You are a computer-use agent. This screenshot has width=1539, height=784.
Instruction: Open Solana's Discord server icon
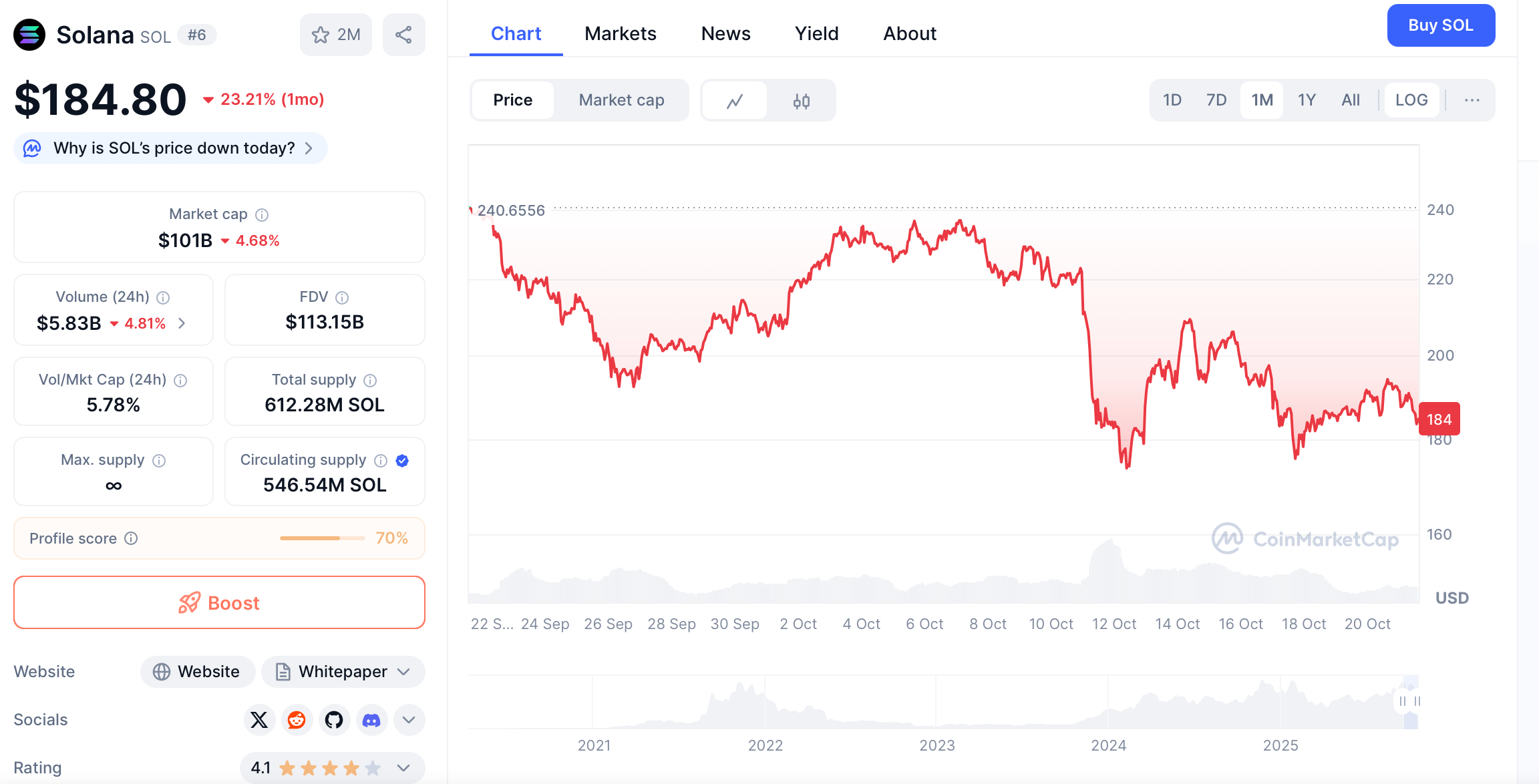click(372, 720)
